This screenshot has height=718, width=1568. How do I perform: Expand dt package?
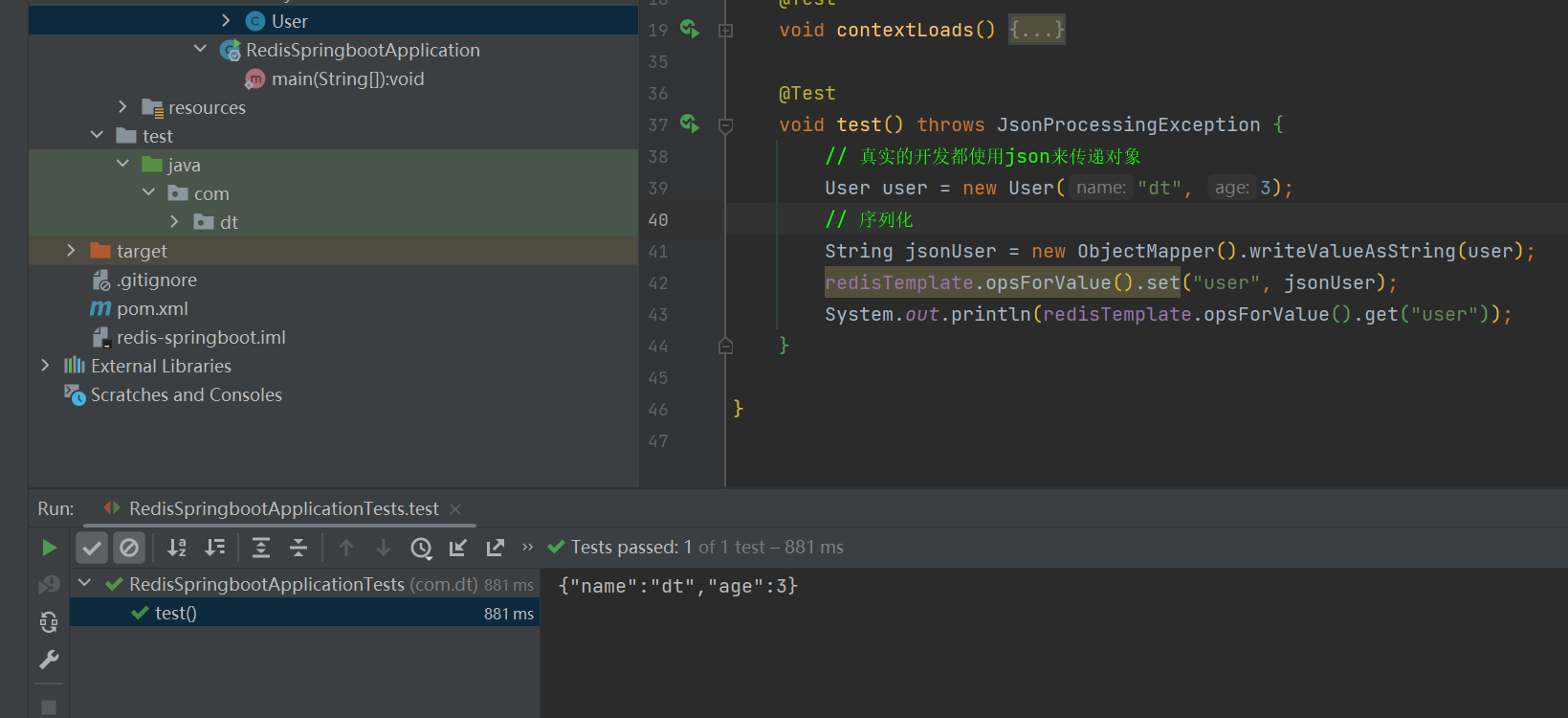point(174,221)
